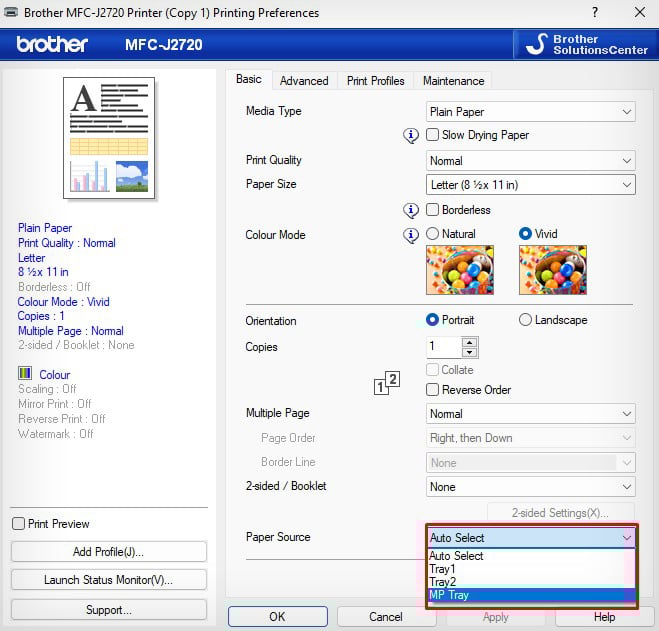Choose Auto Select in the Paper Source list
659x631 pixels.
coord(531,556)
